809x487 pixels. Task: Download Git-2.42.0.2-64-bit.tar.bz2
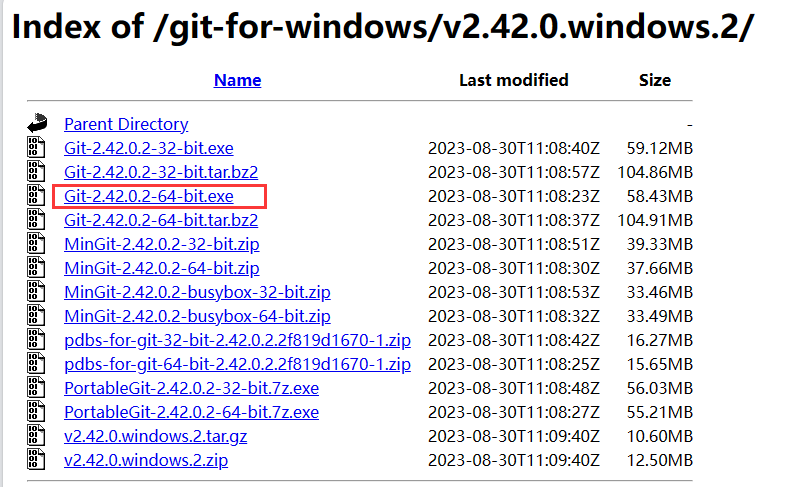[x=161, y=220]
